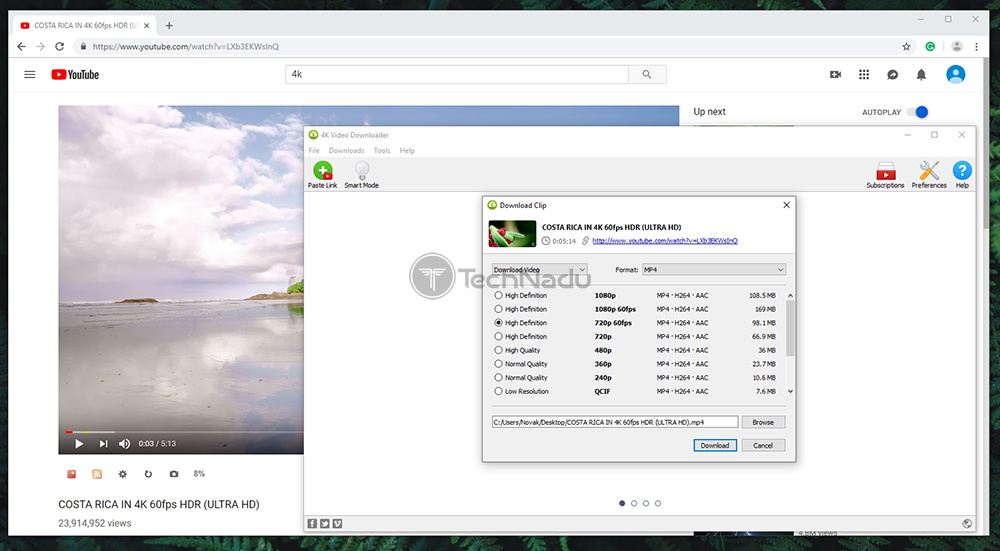Viewport: 1000px width, 551px height.
Task: Click the RSS feed icon below video
Action: [x=97, y=474]
